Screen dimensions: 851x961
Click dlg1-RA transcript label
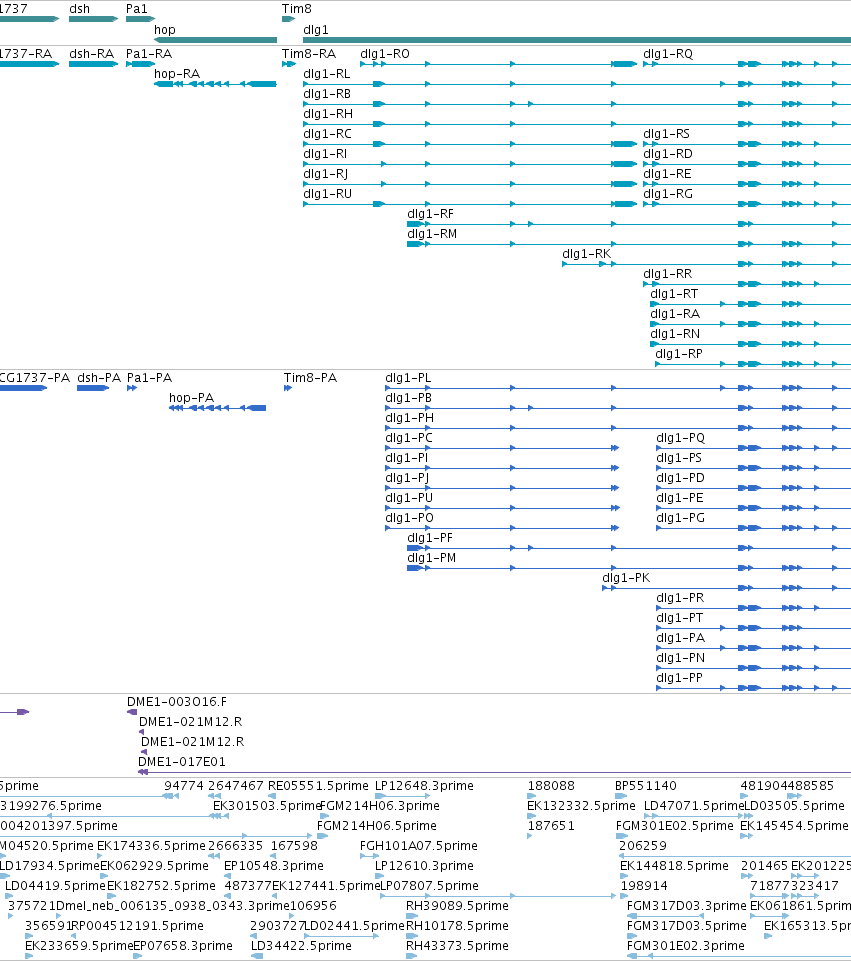tap(675, 314)
